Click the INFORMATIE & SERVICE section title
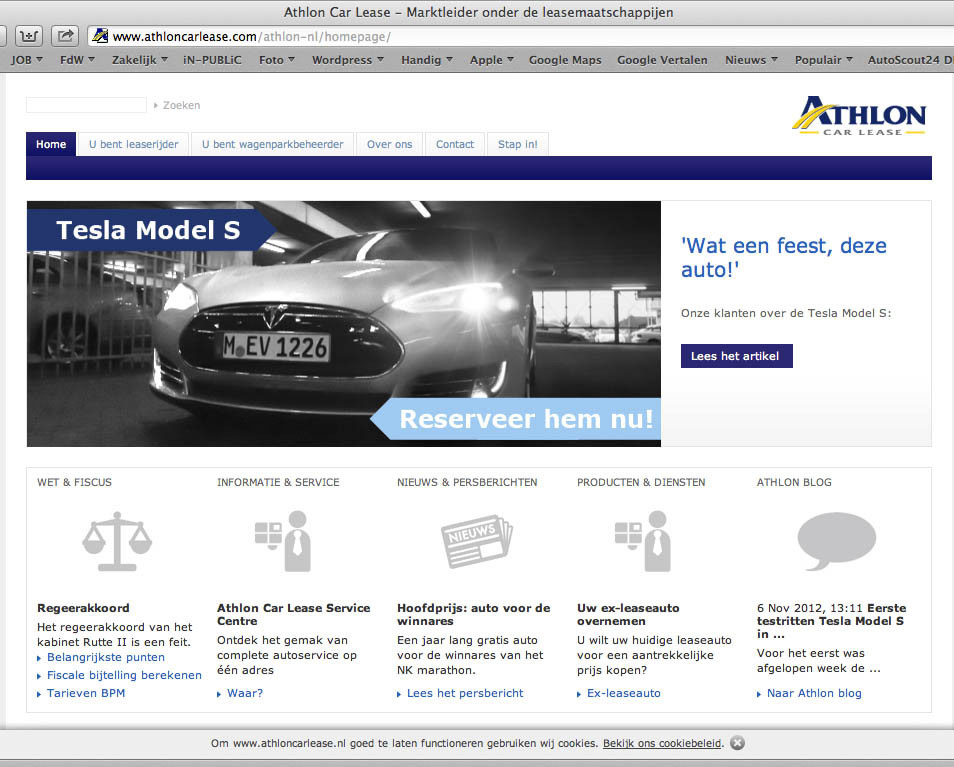 278,482
